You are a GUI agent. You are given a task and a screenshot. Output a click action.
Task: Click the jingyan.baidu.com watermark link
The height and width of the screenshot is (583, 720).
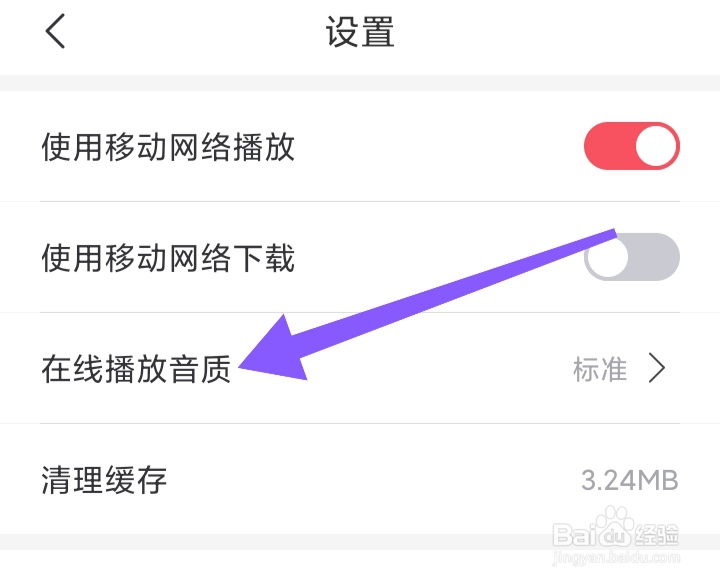[616, 558]
